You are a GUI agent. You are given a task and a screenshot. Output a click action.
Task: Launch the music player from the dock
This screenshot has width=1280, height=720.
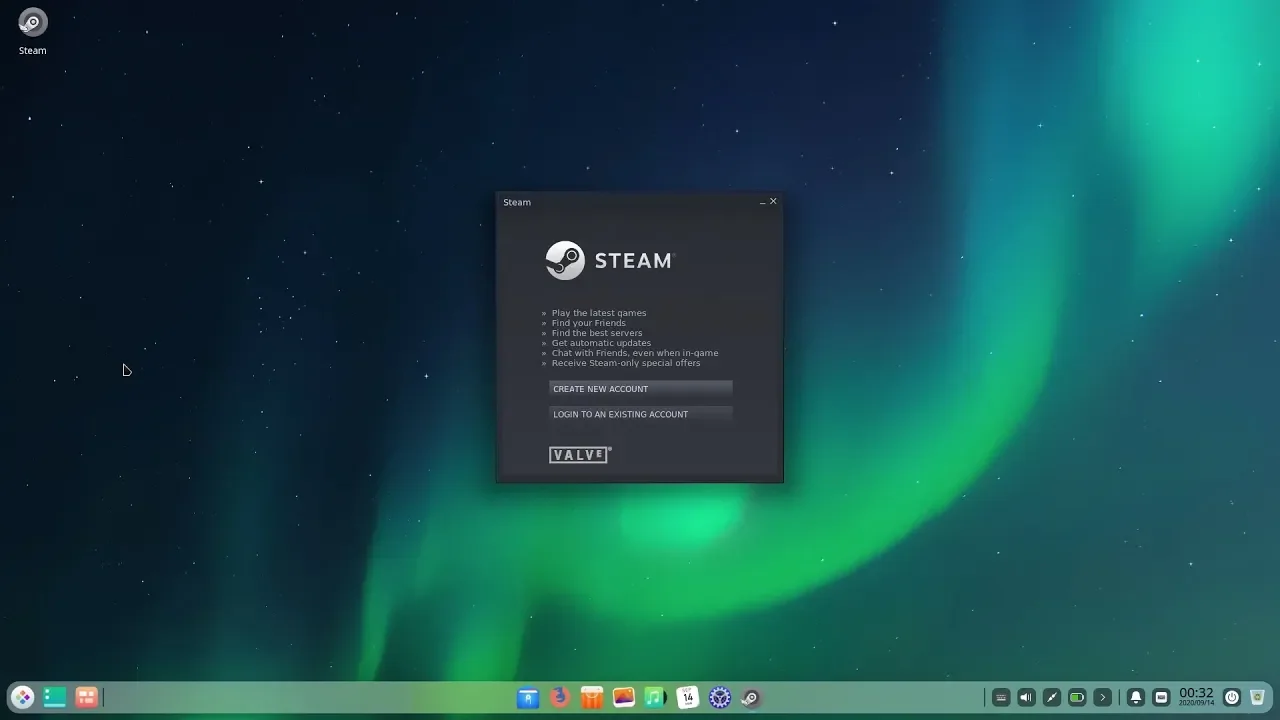click(656, 698)
